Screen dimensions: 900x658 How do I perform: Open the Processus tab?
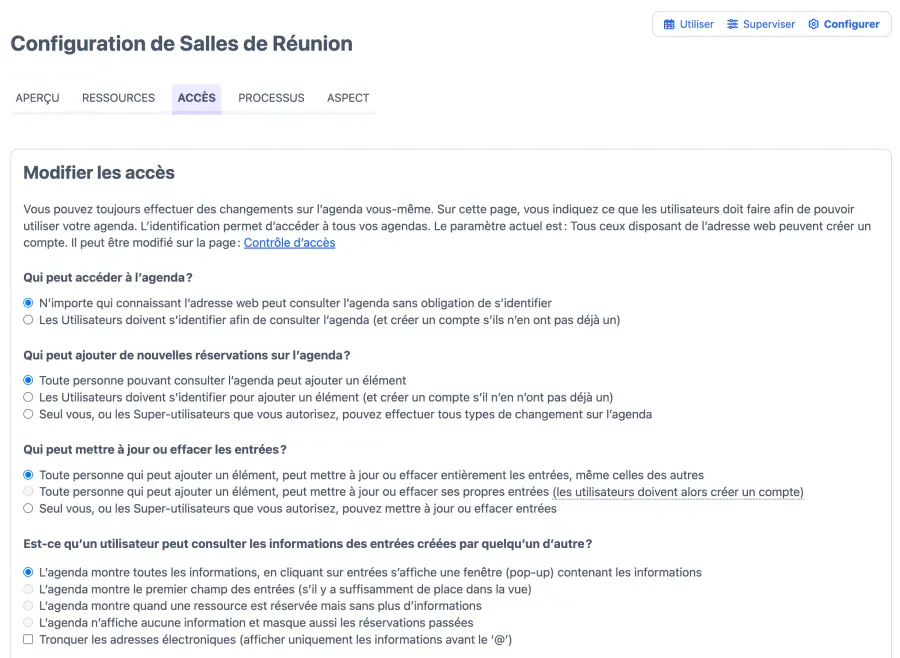[271, 98]
